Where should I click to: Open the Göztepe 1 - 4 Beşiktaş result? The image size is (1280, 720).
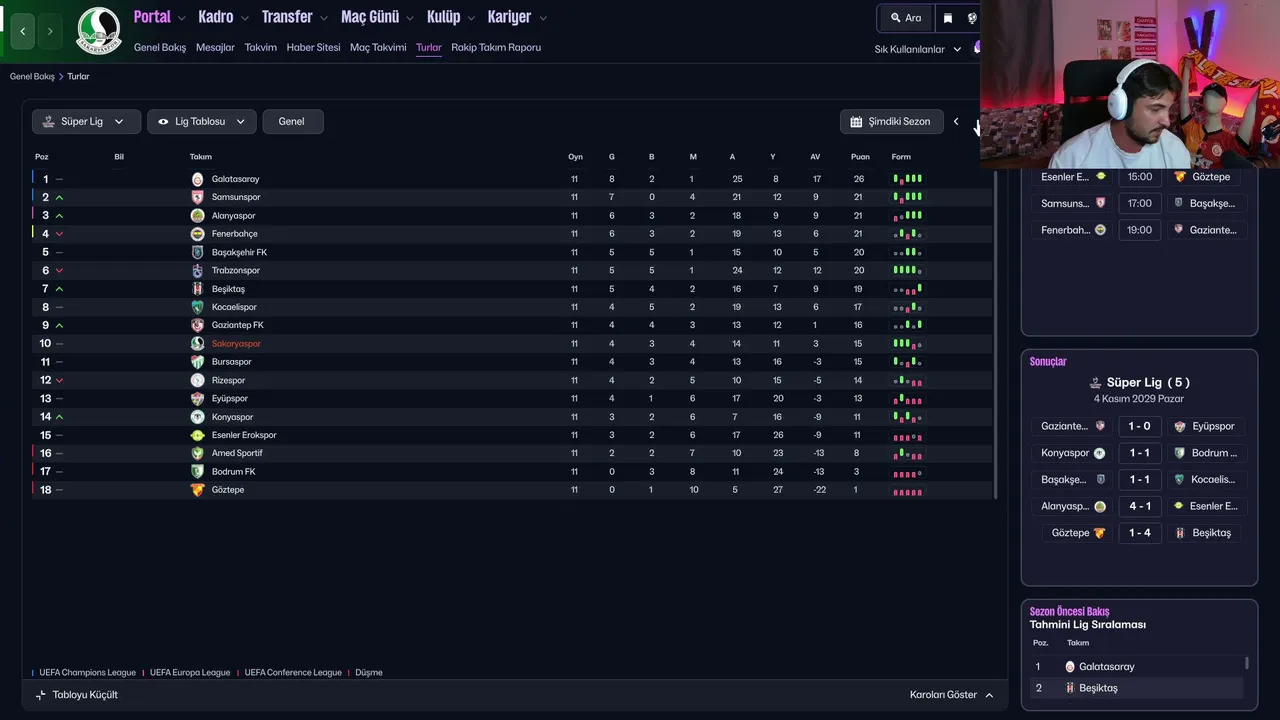click(1139, 533)
